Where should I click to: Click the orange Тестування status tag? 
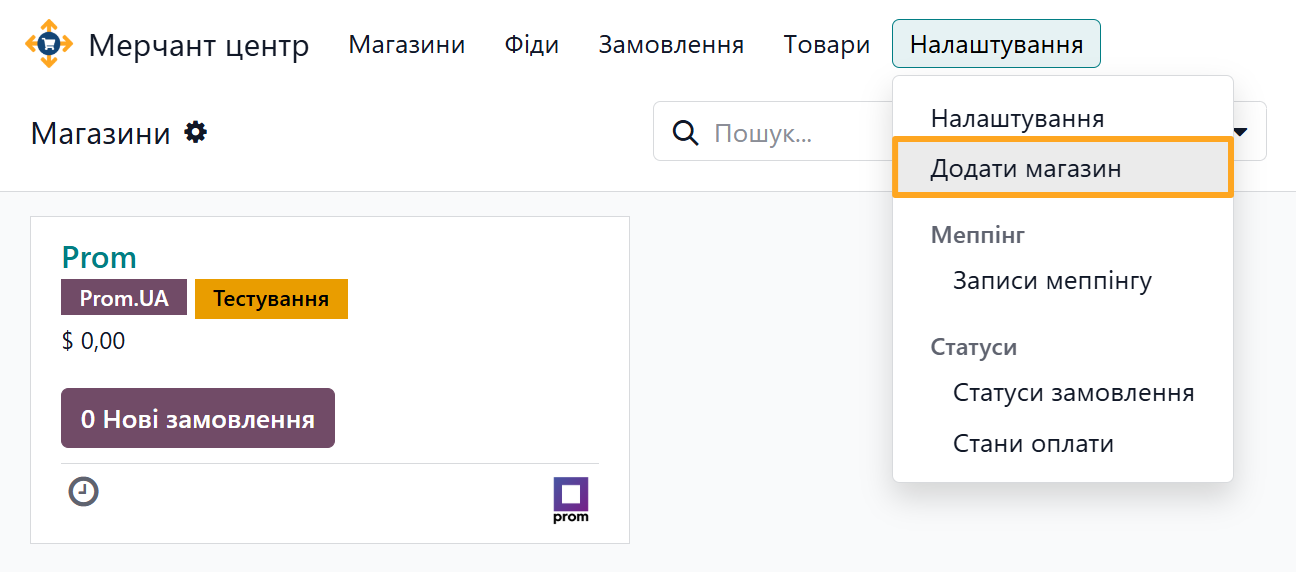pyautogui.click(x=271, y=299)
